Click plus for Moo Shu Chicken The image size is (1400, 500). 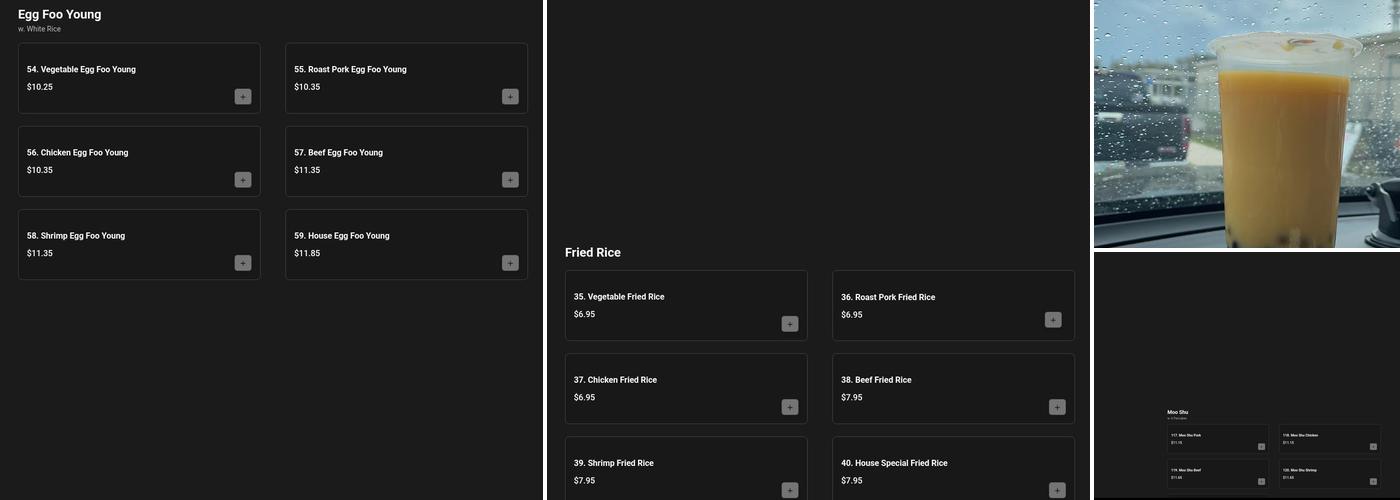[x=1373, y=447]
